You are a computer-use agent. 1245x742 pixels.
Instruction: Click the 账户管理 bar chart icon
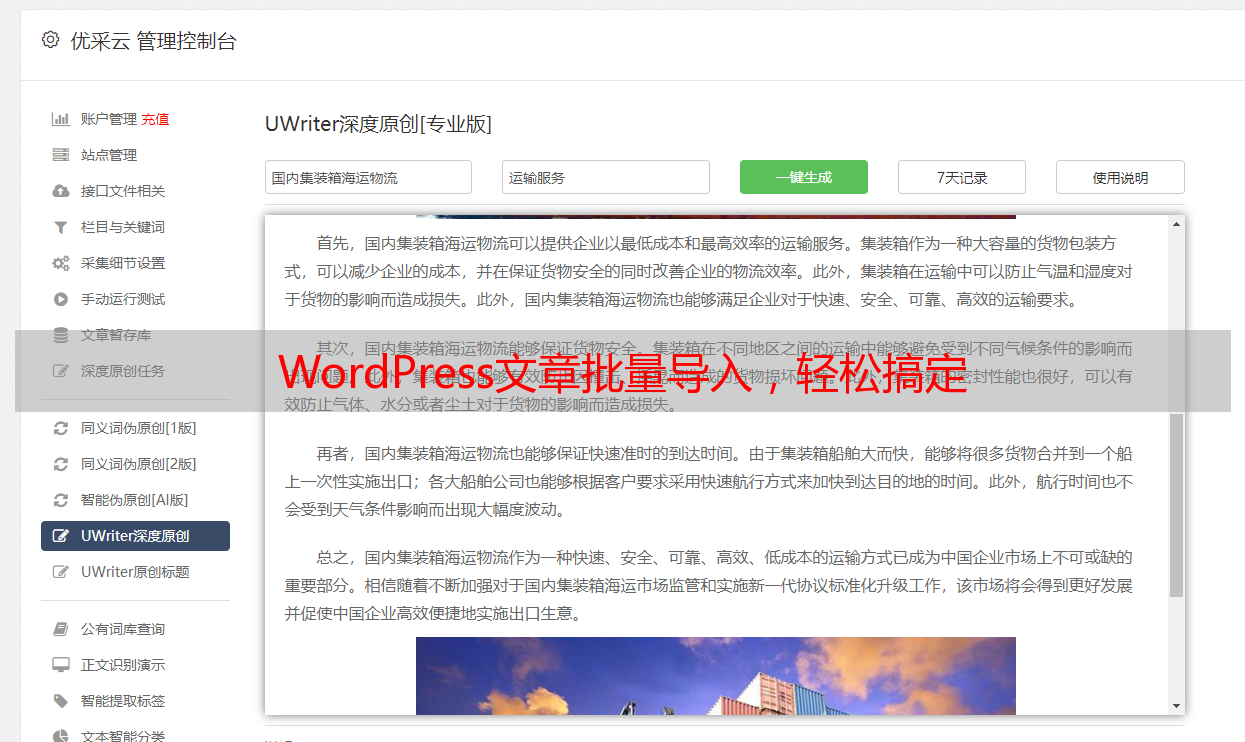click(x=61, y=119)
